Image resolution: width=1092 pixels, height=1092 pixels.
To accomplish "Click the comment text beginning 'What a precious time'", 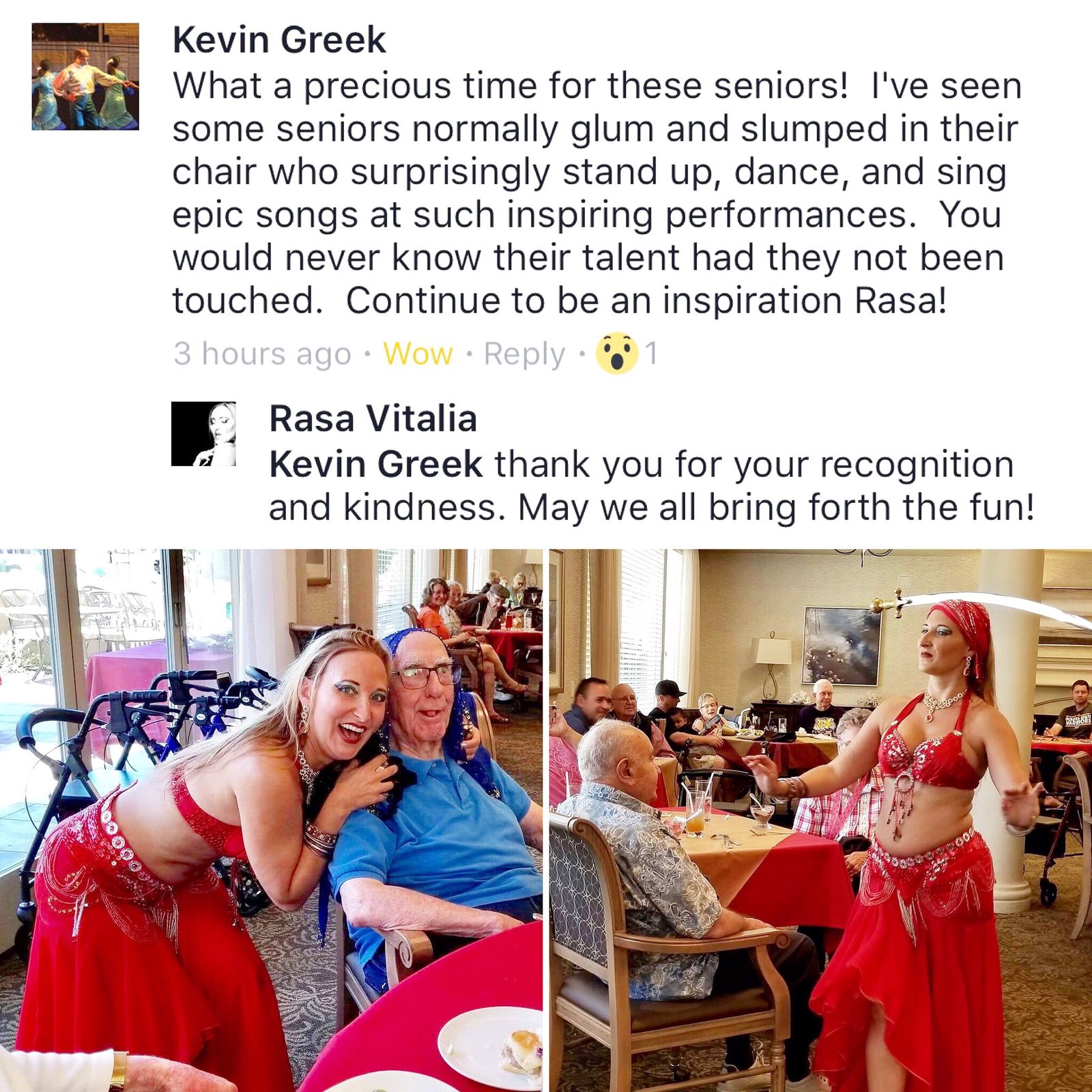I will pyautogui.click(x=597, y=193).
